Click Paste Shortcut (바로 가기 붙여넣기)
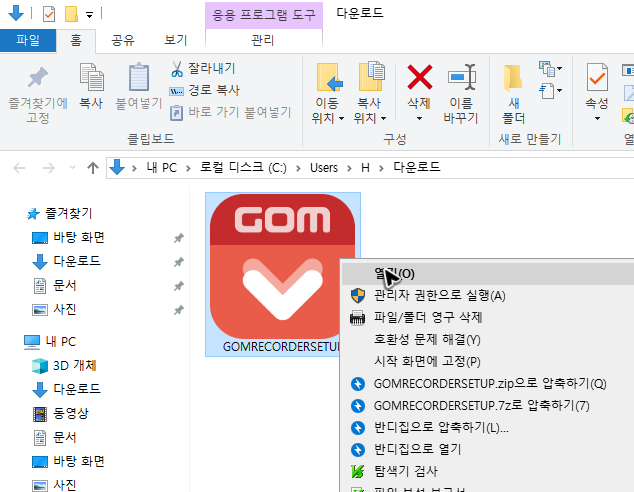 pyautogui.click(x=230, y=112)
